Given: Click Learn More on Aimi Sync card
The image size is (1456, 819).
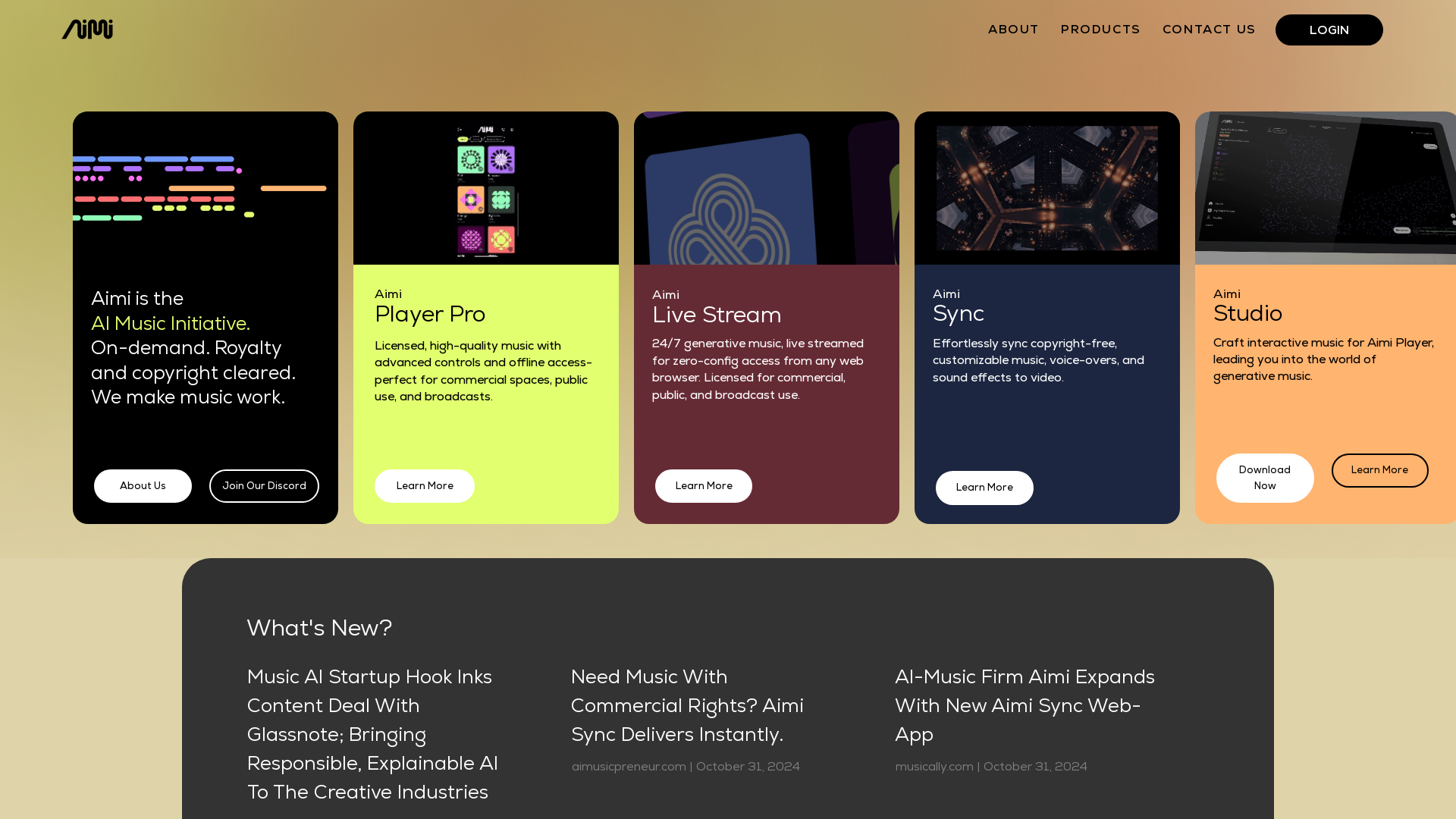Looking at the screenshot, I should click(x=984, y=487).
